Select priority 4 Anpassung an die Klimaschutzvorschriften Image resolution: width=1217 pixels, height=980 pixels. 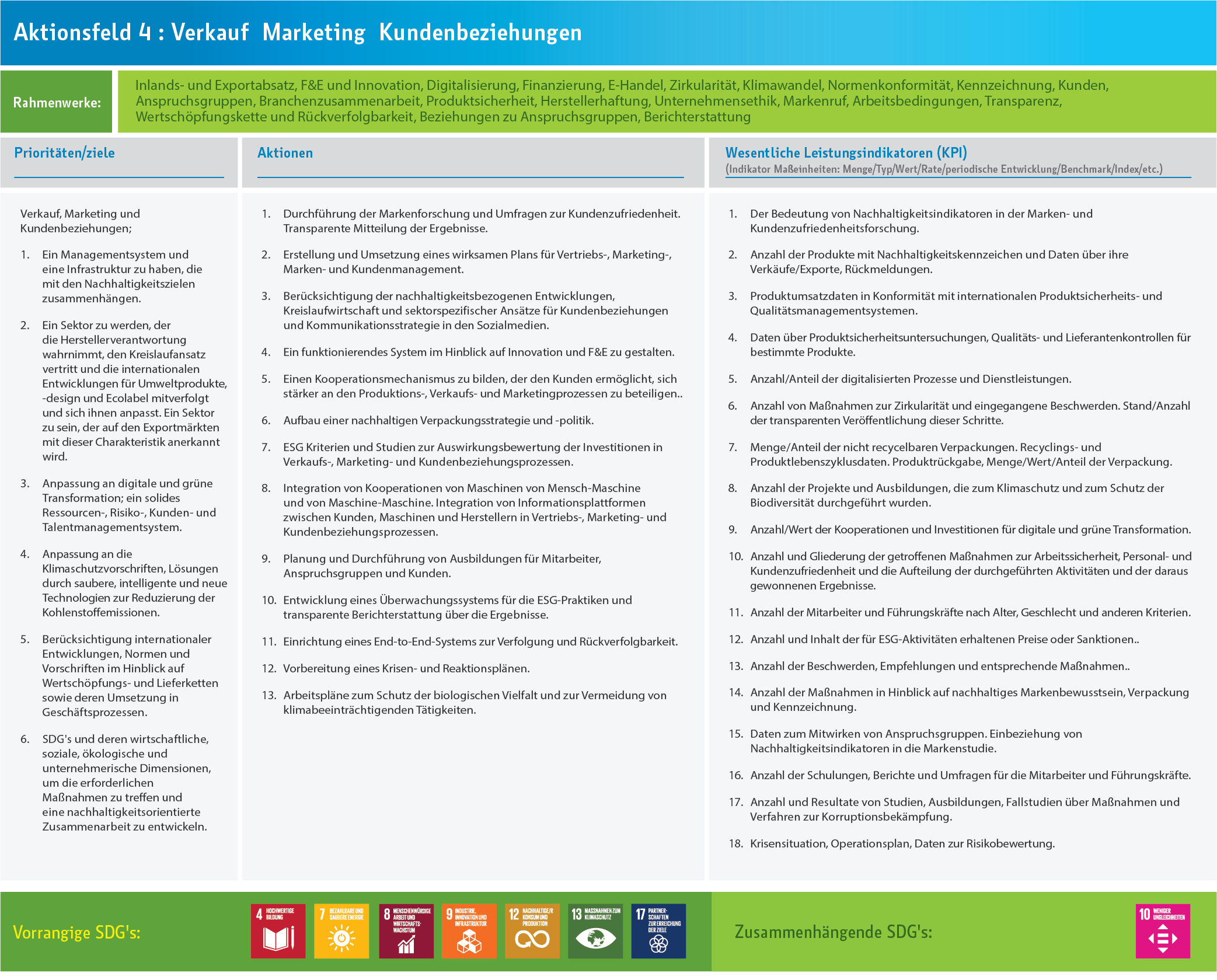pos(124,583)
